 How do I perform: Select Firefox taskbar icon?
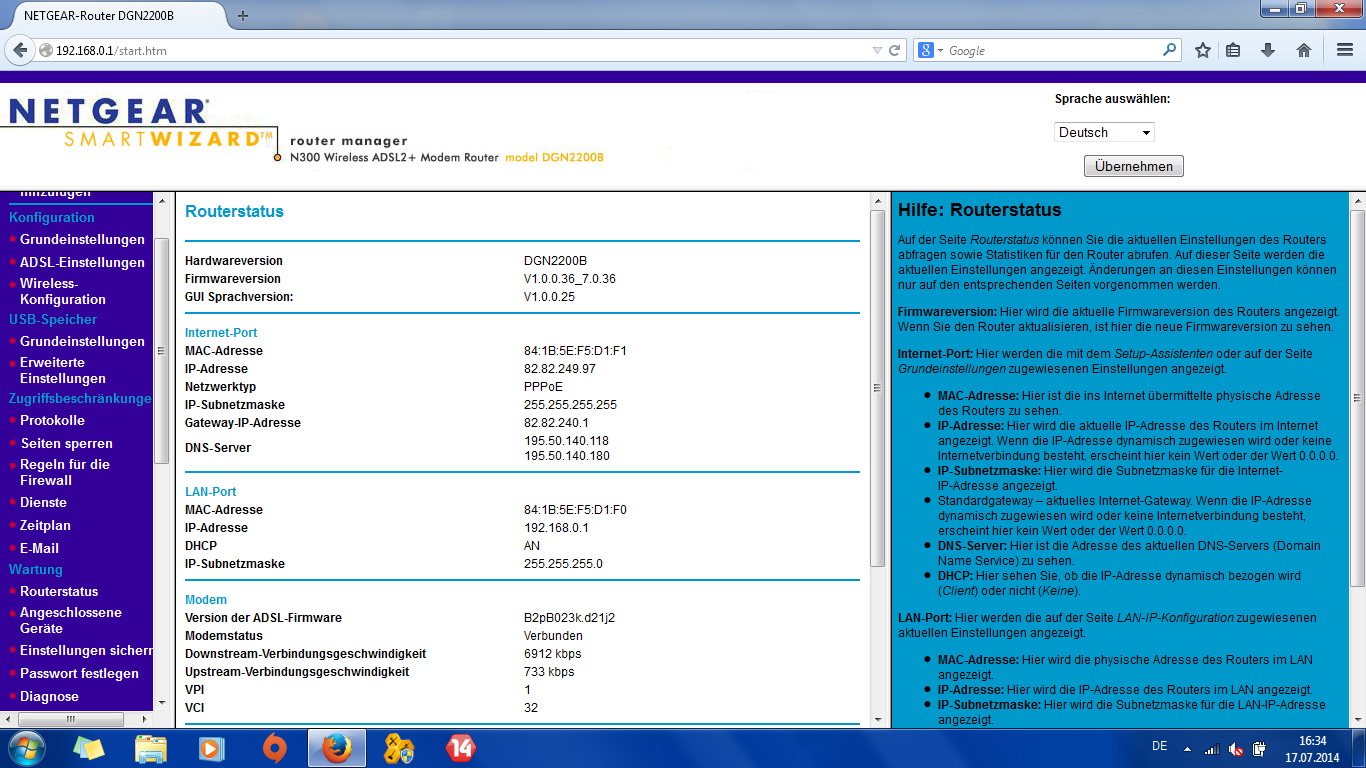pos(337,748)
